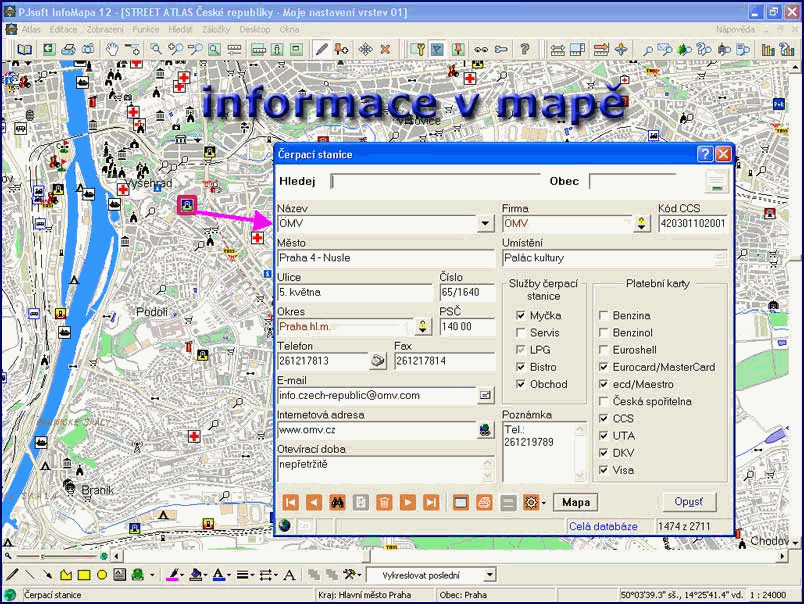Click the trash delete record icon
Screen dimensions: 804x604
[384, 502]
